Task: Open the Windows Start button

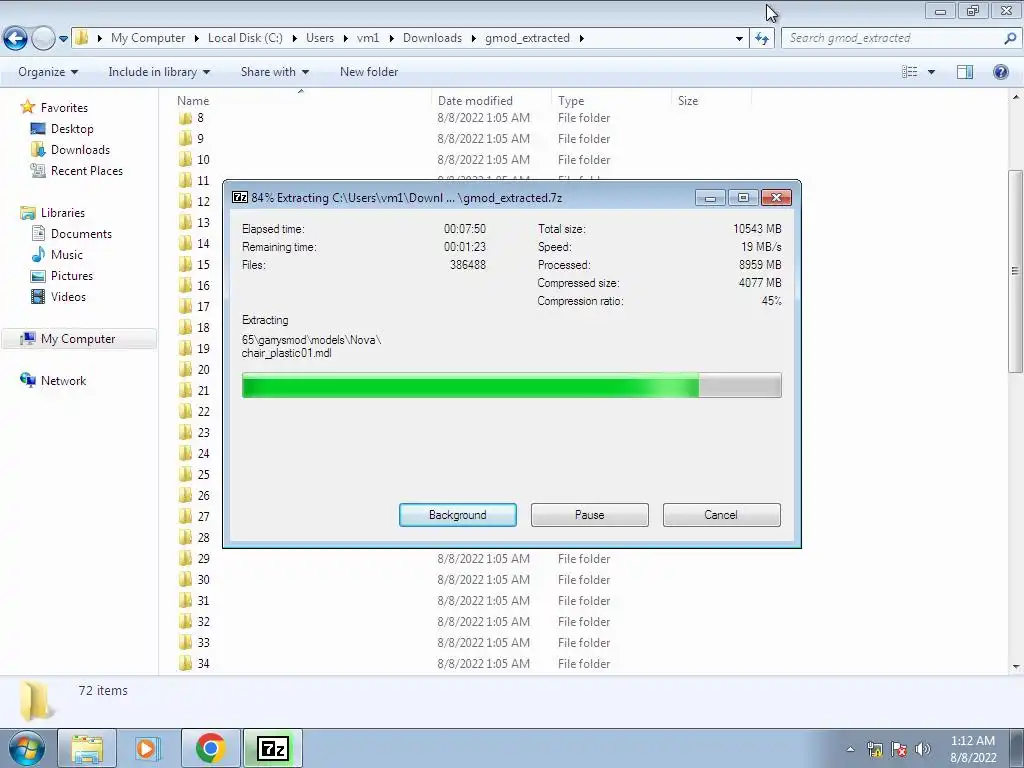Action: point(26,748)
